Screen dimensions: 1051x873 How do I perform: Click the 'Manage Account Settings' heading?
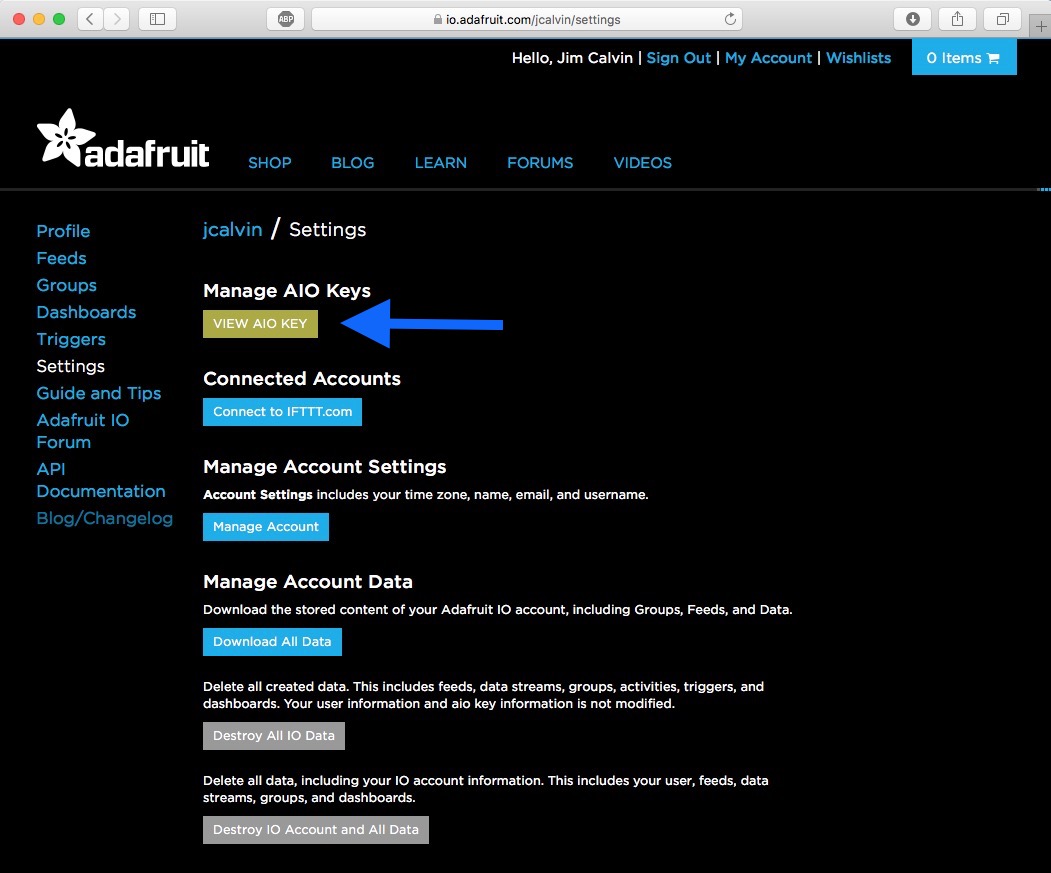pos(324,467)
